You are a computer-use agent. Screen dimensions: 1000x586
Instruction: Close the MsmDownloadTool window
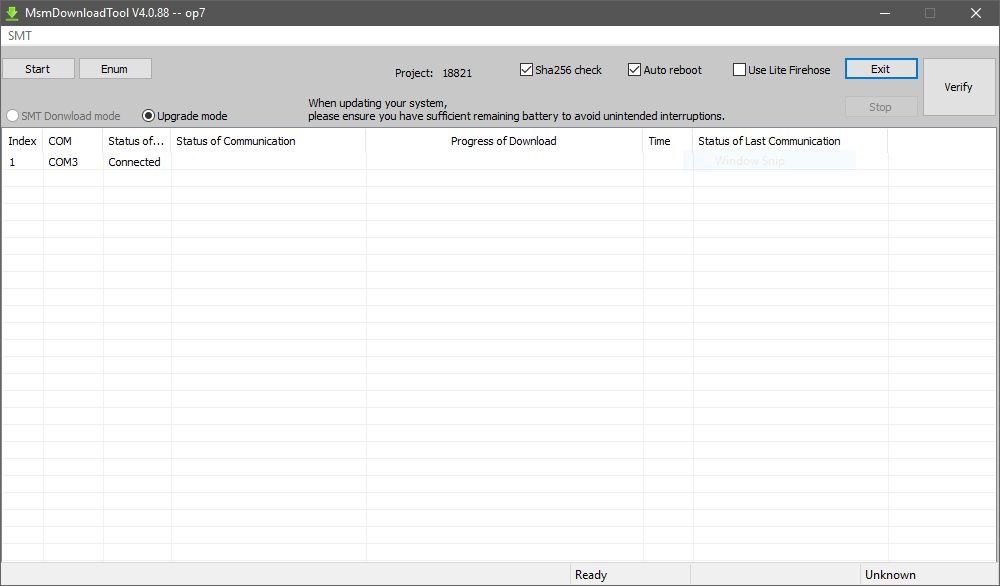976,13
